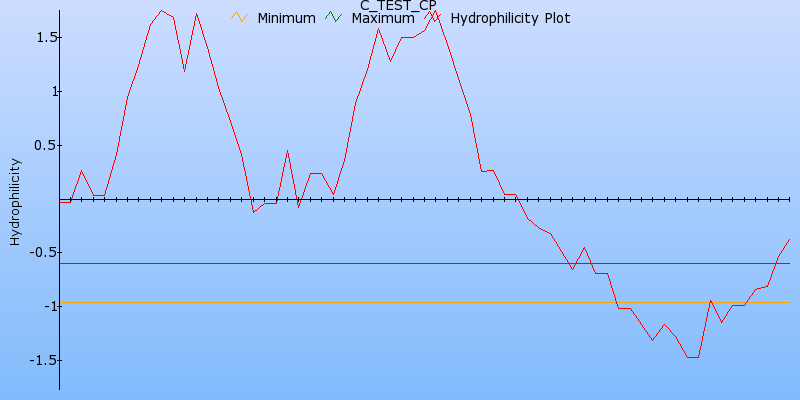Click the horizontal zero axis with tick marks
The width and height of the screenshot is (800, 400).
(x=400, y=199)
